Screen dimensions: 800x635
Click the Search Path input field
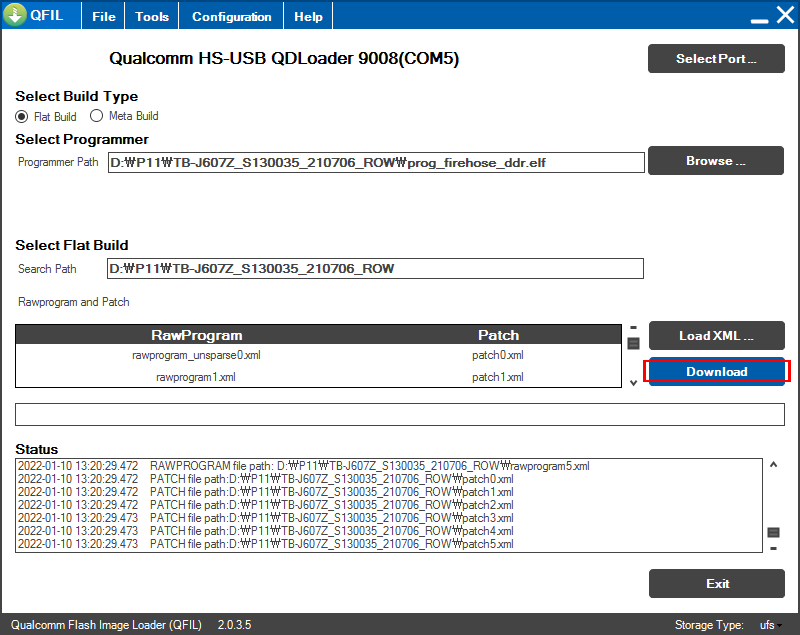[376, 269]
